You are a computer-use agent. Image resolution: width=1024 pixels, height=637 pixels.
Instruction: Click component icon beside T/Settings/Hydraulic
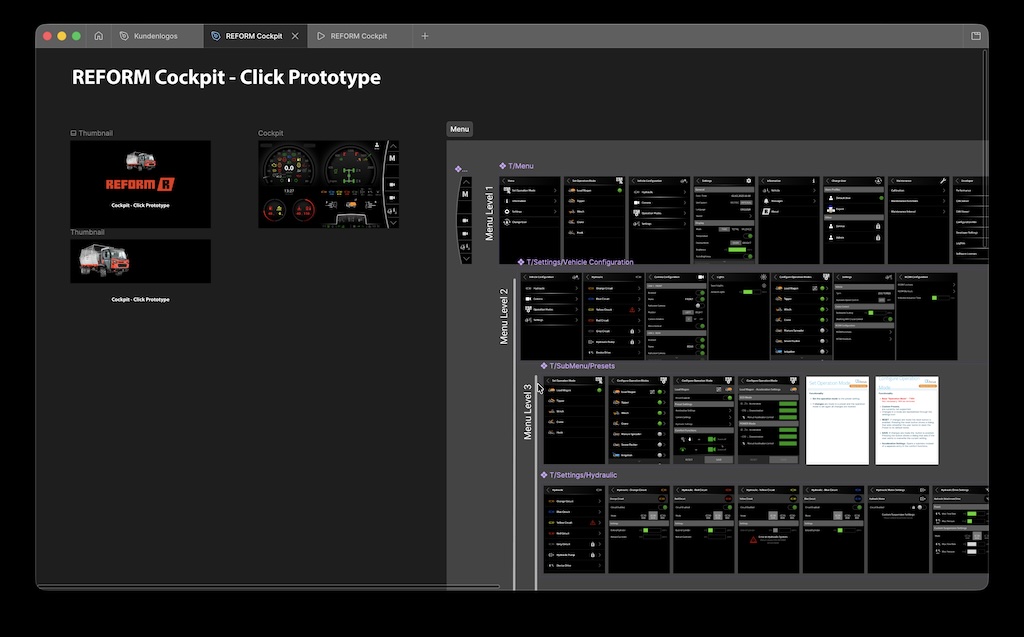coord(544,475)
